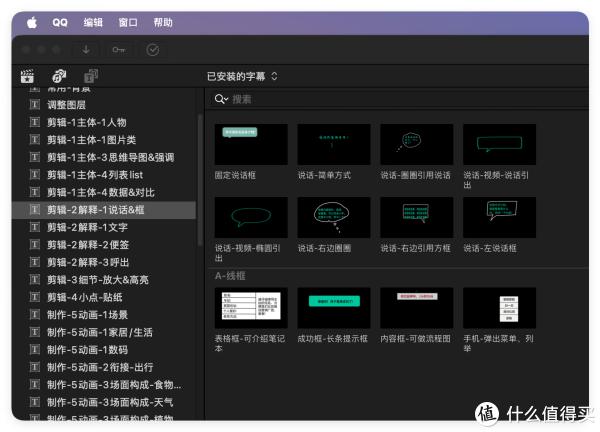600x432 pixels.
Task: Select 剪辑-1主体-3思维导图&强调 category
Action: [x=104, y=157]
